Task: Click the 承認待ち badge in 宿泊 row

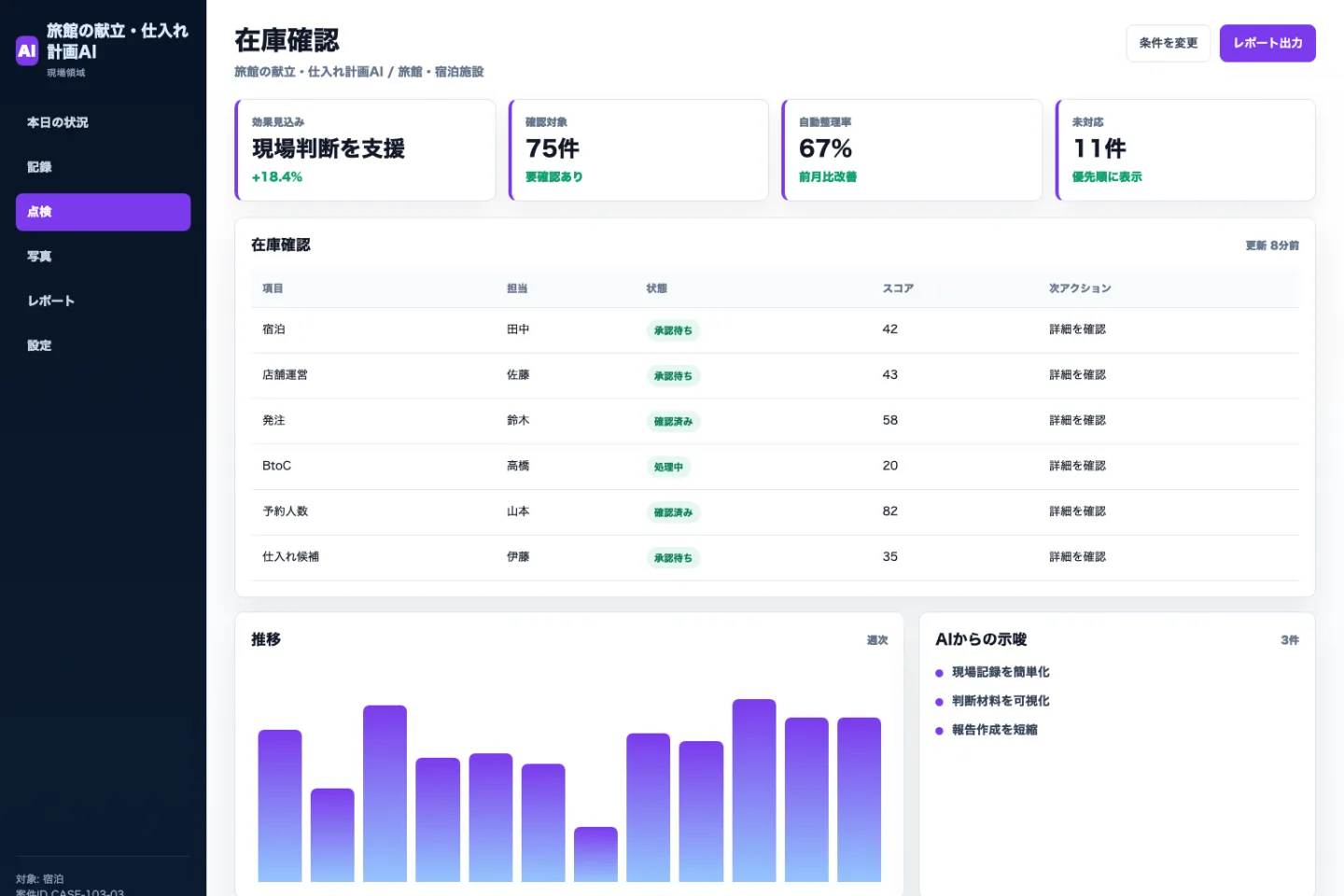Action: tap(673, 330)
